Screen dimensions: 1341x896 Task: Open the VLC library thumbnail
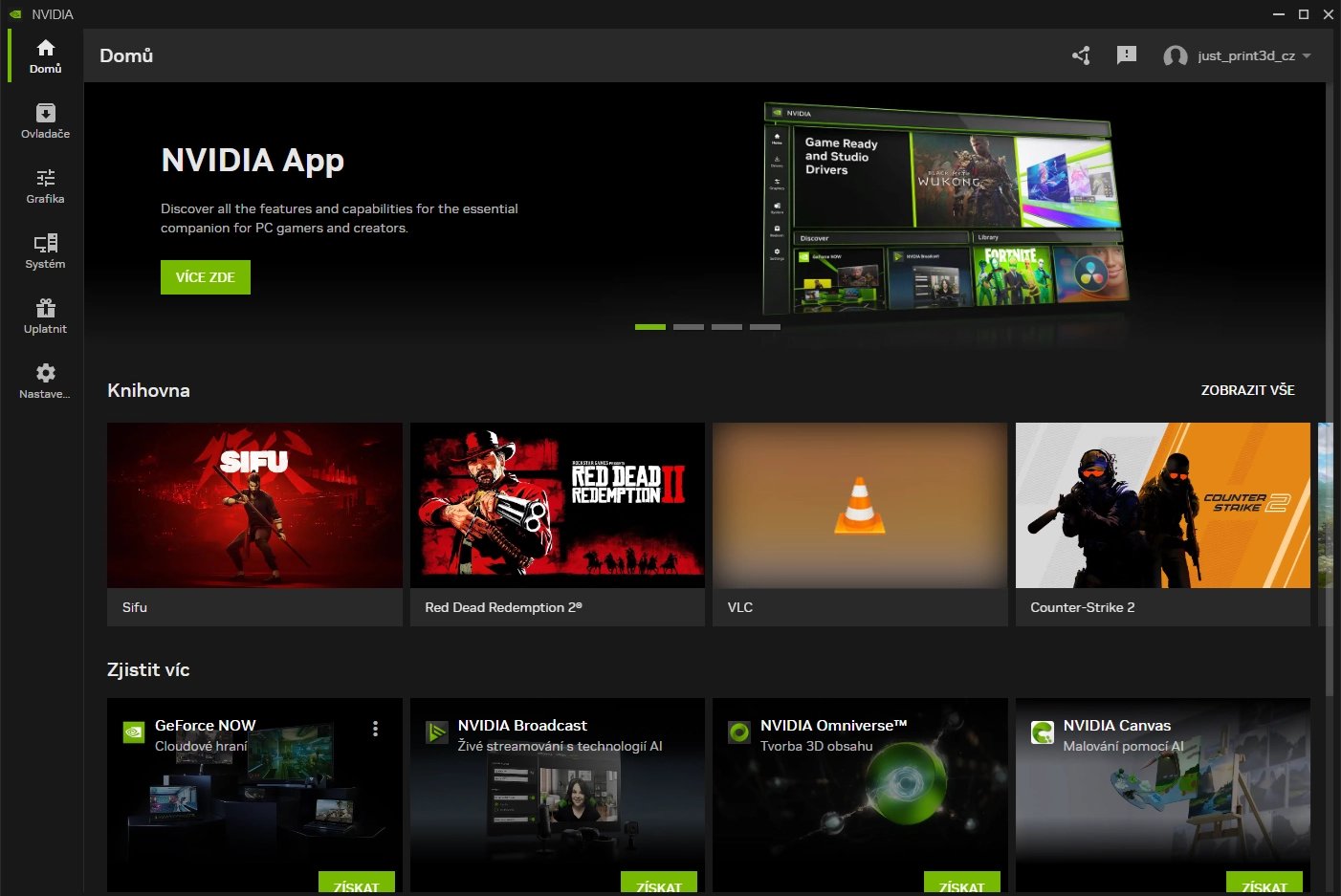[x=860, y=505]
